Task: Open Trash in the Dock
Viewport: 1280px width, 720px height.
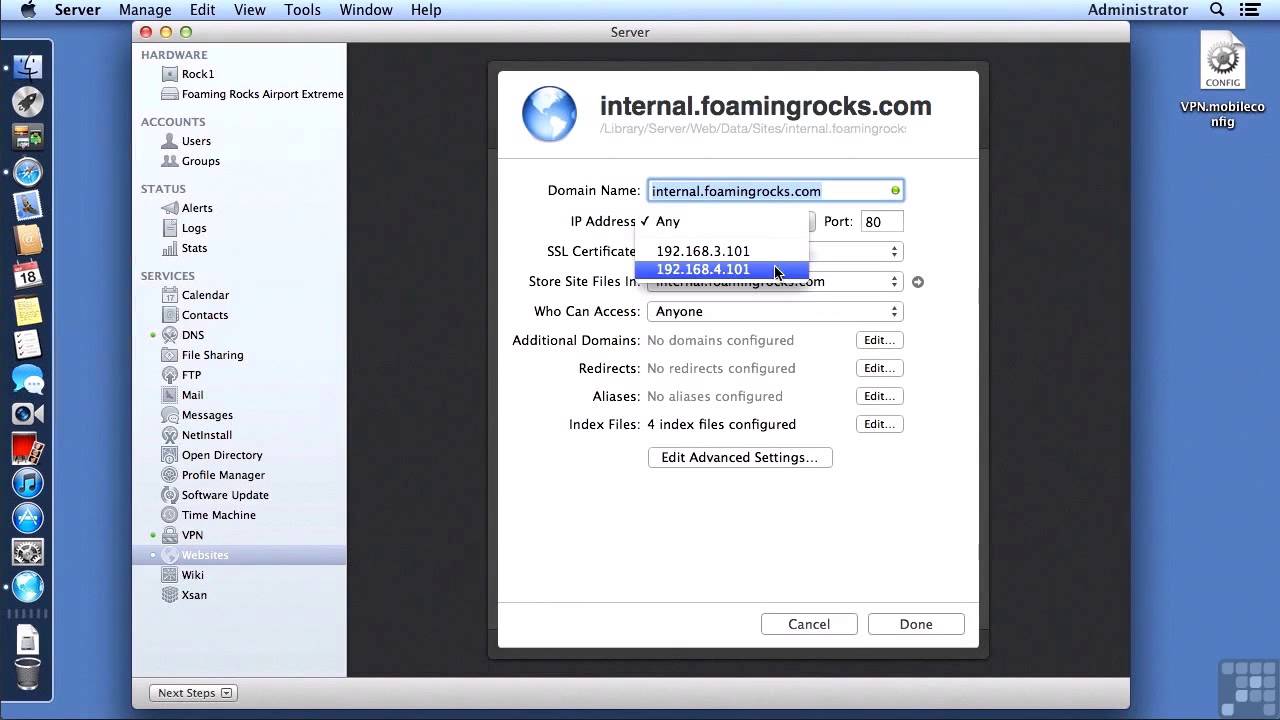Action: (x=27, y=675)
